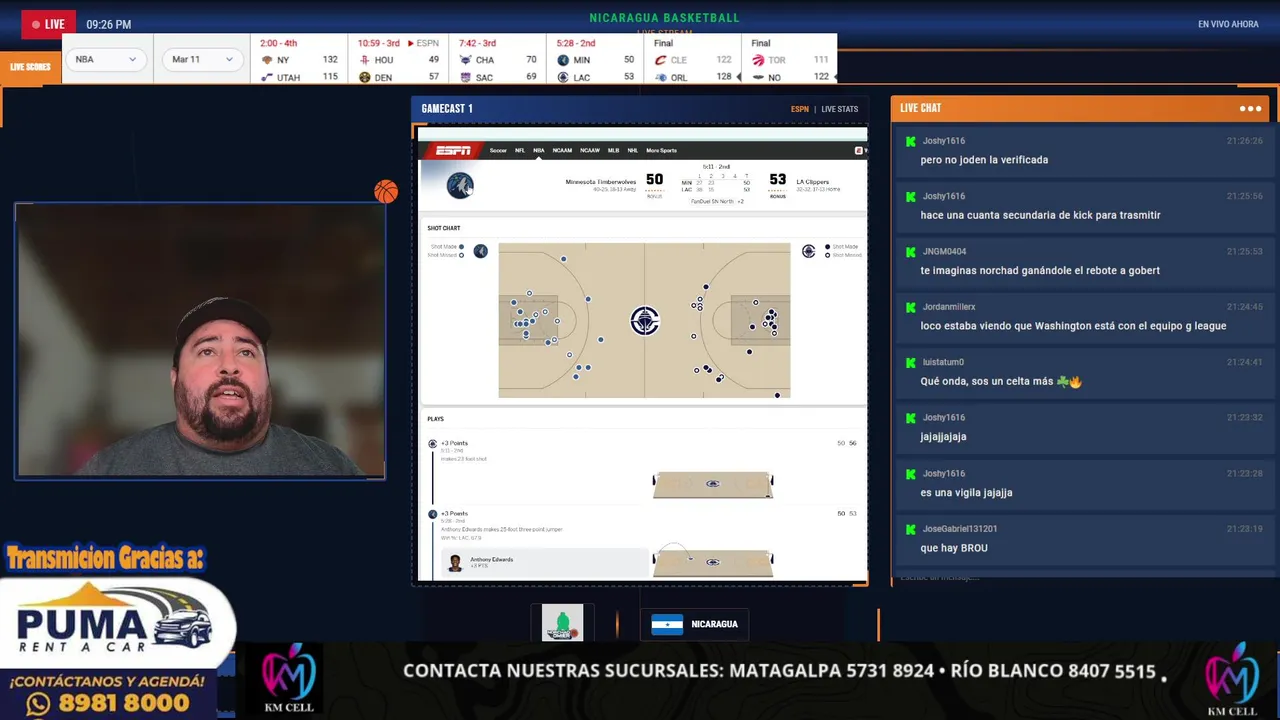Click the SHOT CHART heading
1280x720 pixels.
(444, 228)
